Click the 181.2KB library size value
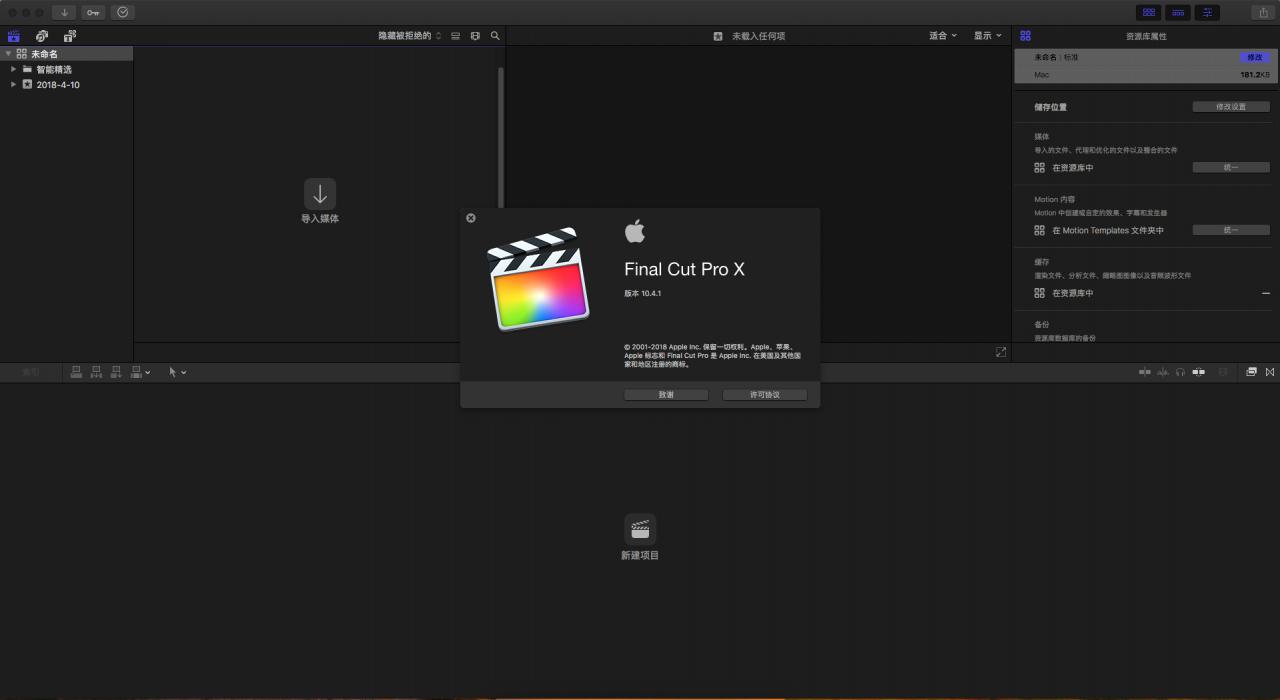 click(x=1255, y=75)
